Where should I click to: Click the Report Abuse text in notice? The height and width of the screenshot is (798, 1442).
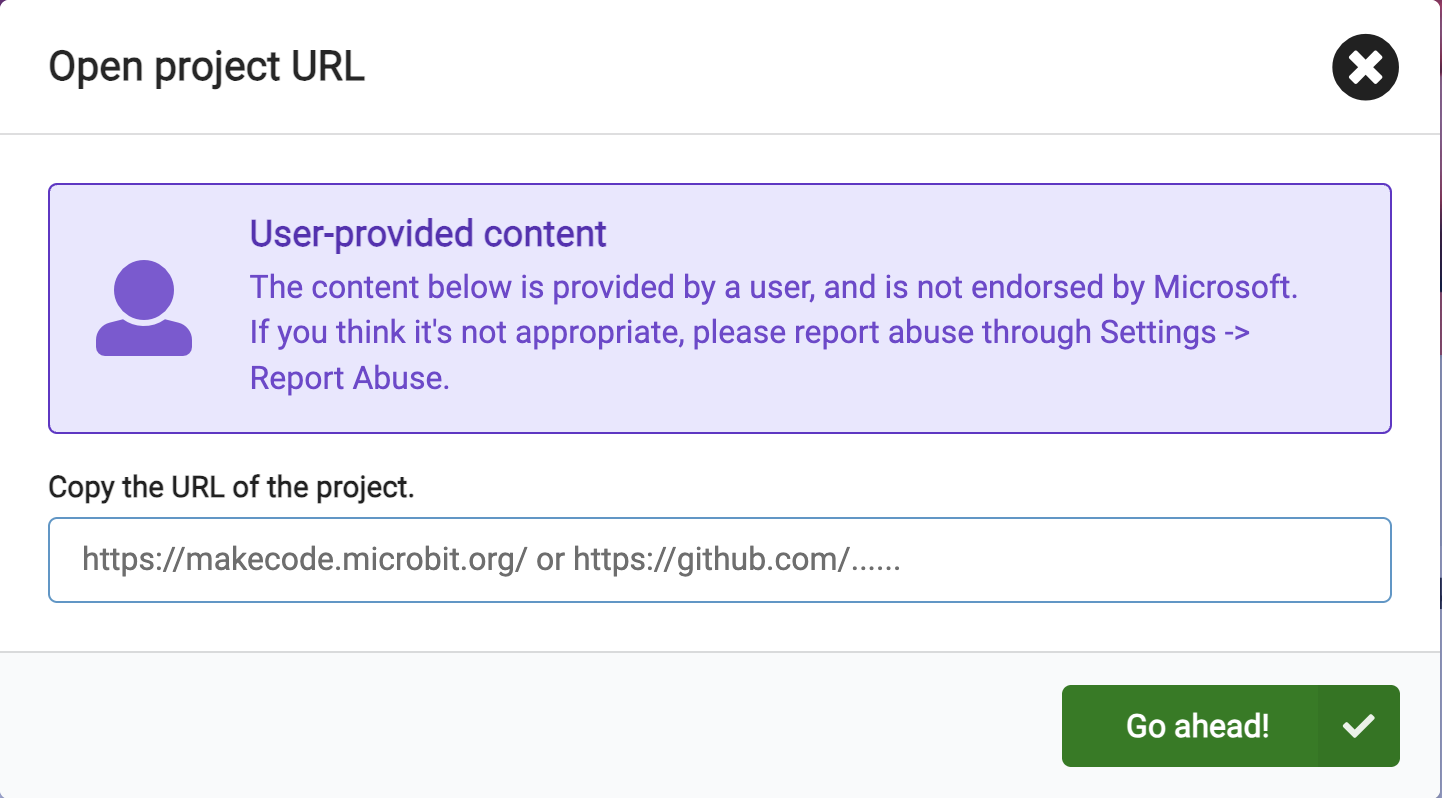tap(349, 379)
